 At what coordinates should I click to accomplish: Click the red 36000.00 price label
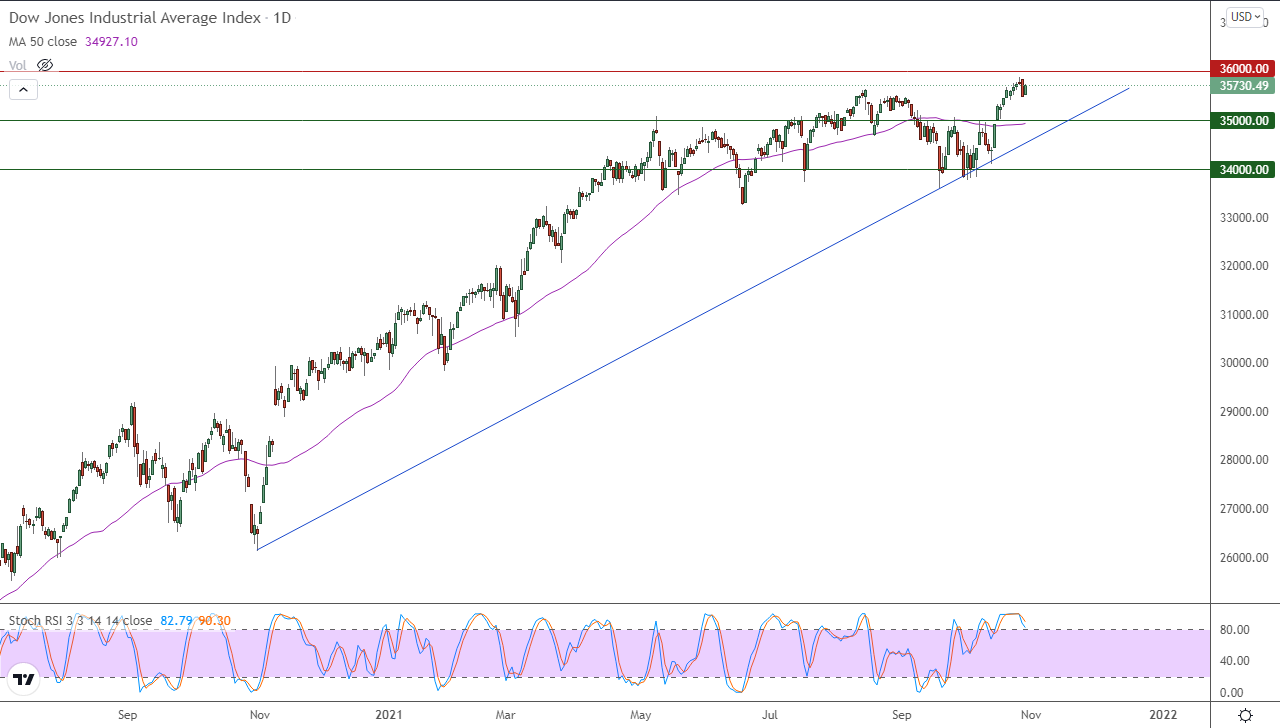pos(1242,69)
